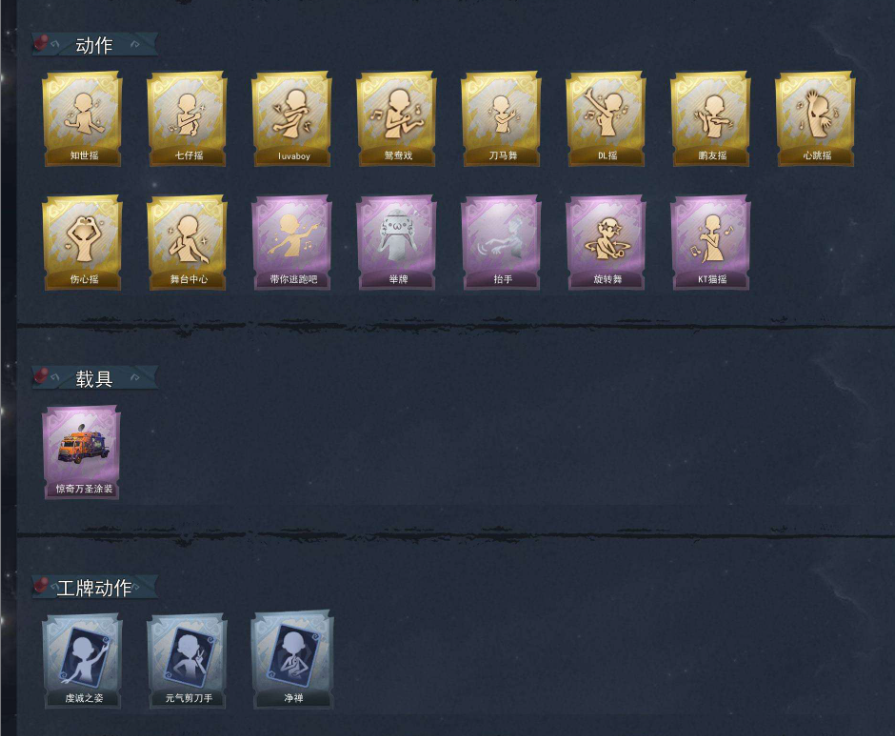Viewport: 895px width, 736px height.
Task: Pick the 旋转舞 spinning dance action
Action: point(606,243)
